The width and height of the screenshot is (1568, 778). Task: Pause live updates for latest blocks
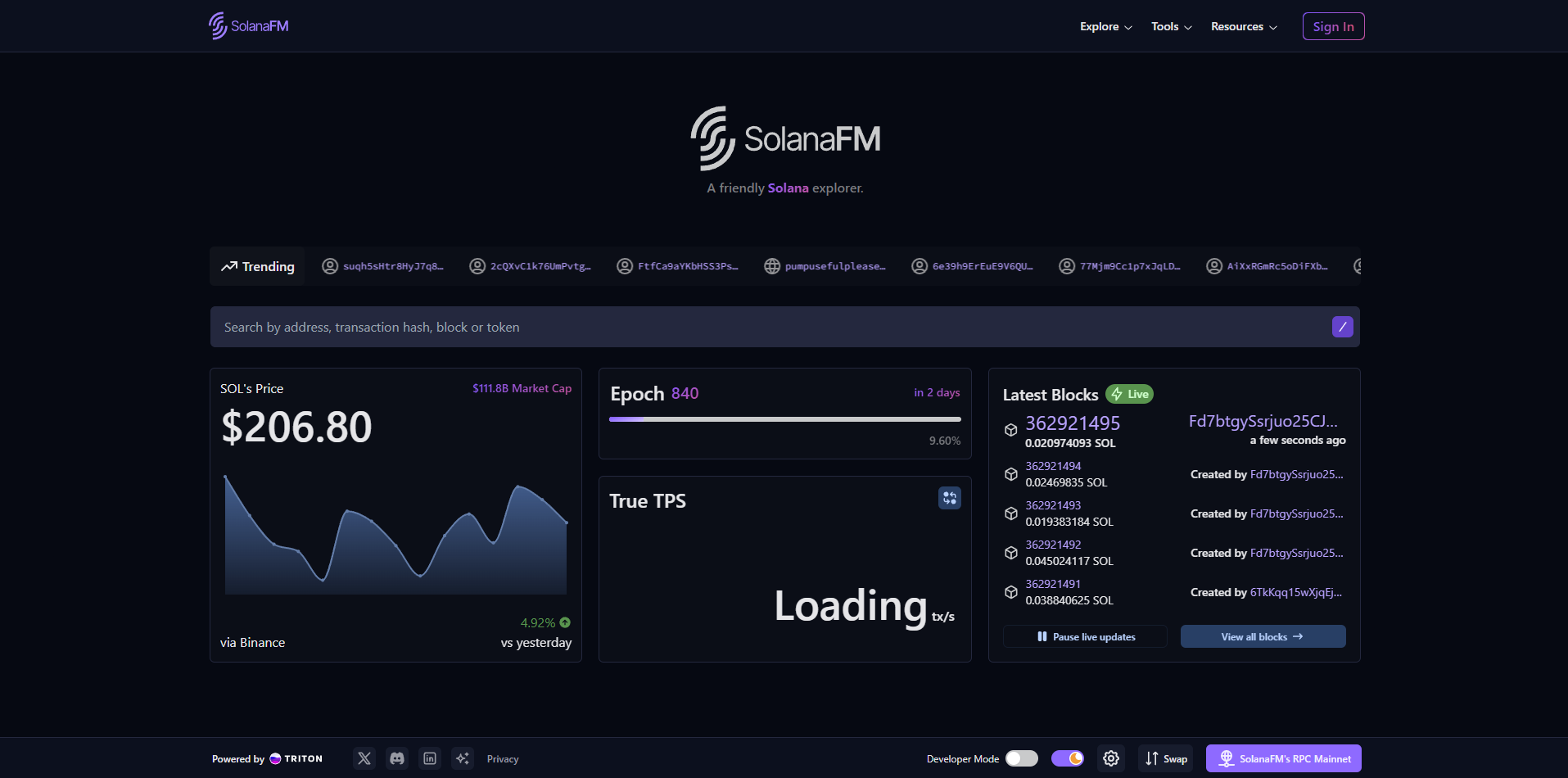[x=1086, y=636]
